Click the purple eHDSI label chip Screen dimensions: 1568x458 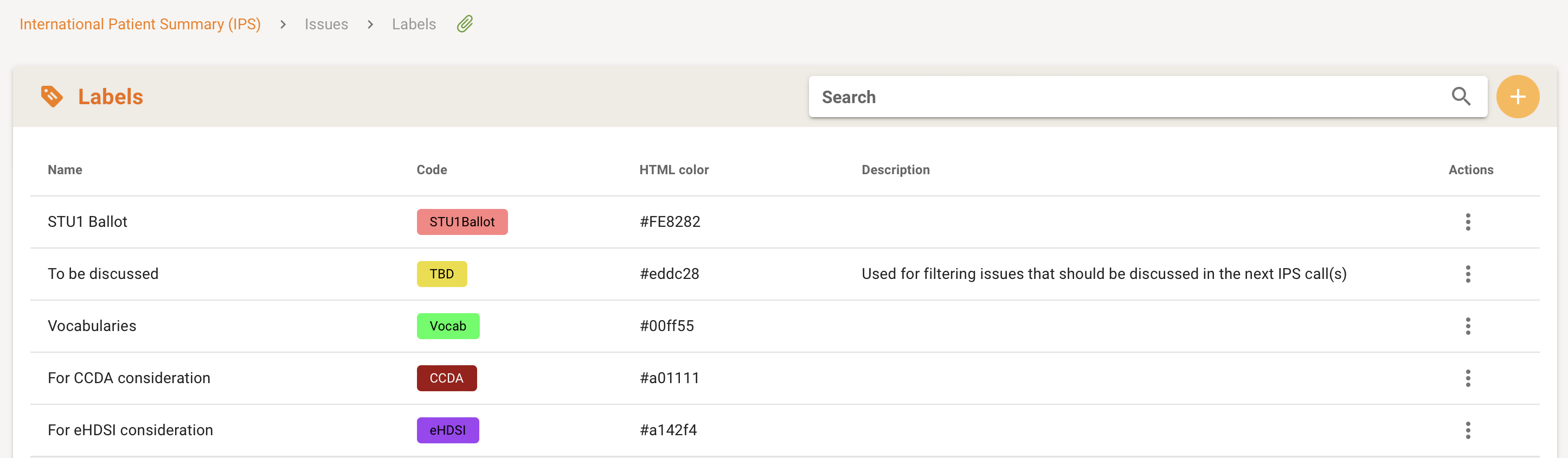[447, 430]
